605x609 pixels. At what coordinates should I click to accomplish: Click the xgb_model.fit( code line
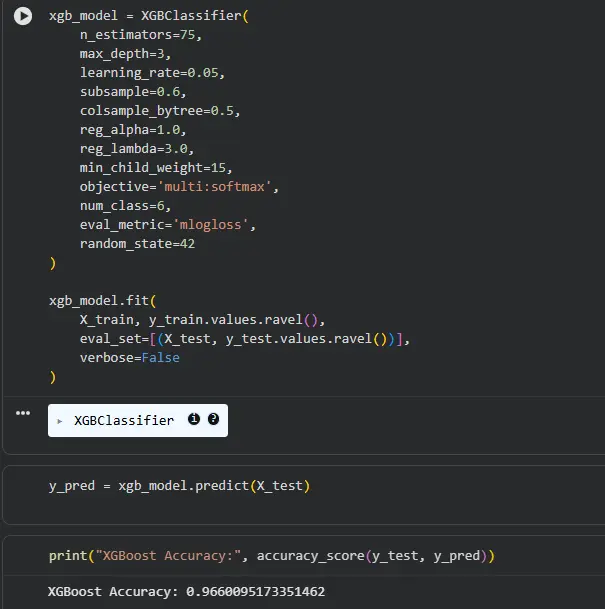pos(103,301)
